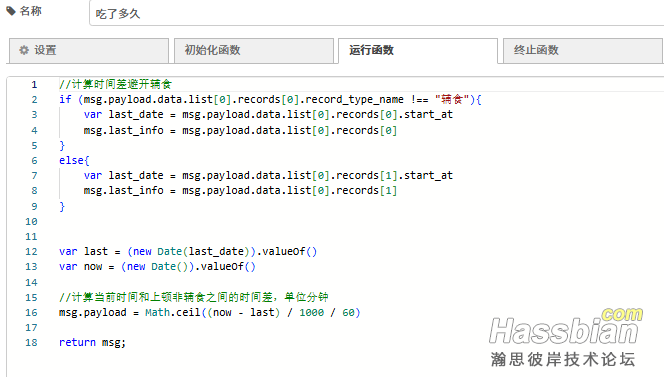Click line number 18 in the gutter
Image resolution: width=664 pixels, height=377 pixels.
31,343
